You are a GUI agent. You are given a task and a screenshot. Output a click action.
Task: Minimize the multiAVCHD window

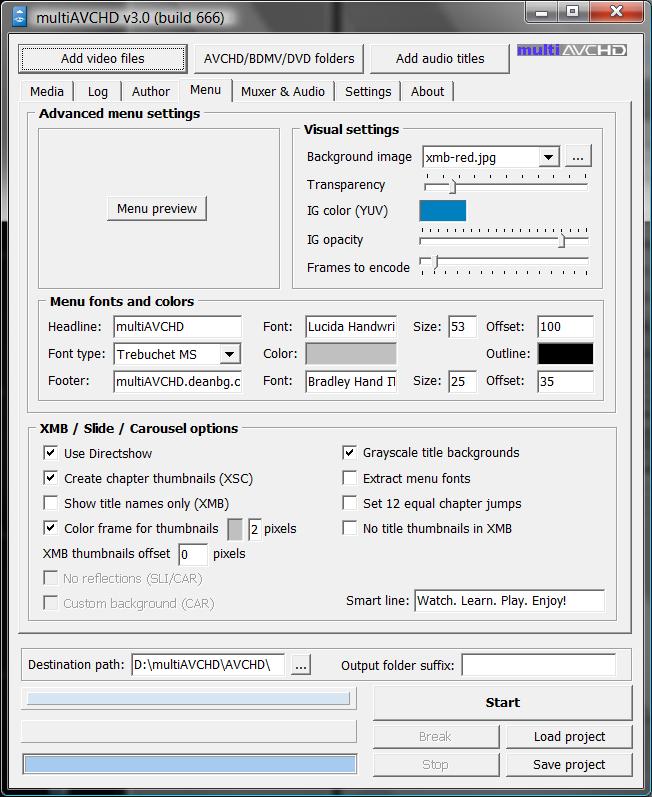(541, 12)
